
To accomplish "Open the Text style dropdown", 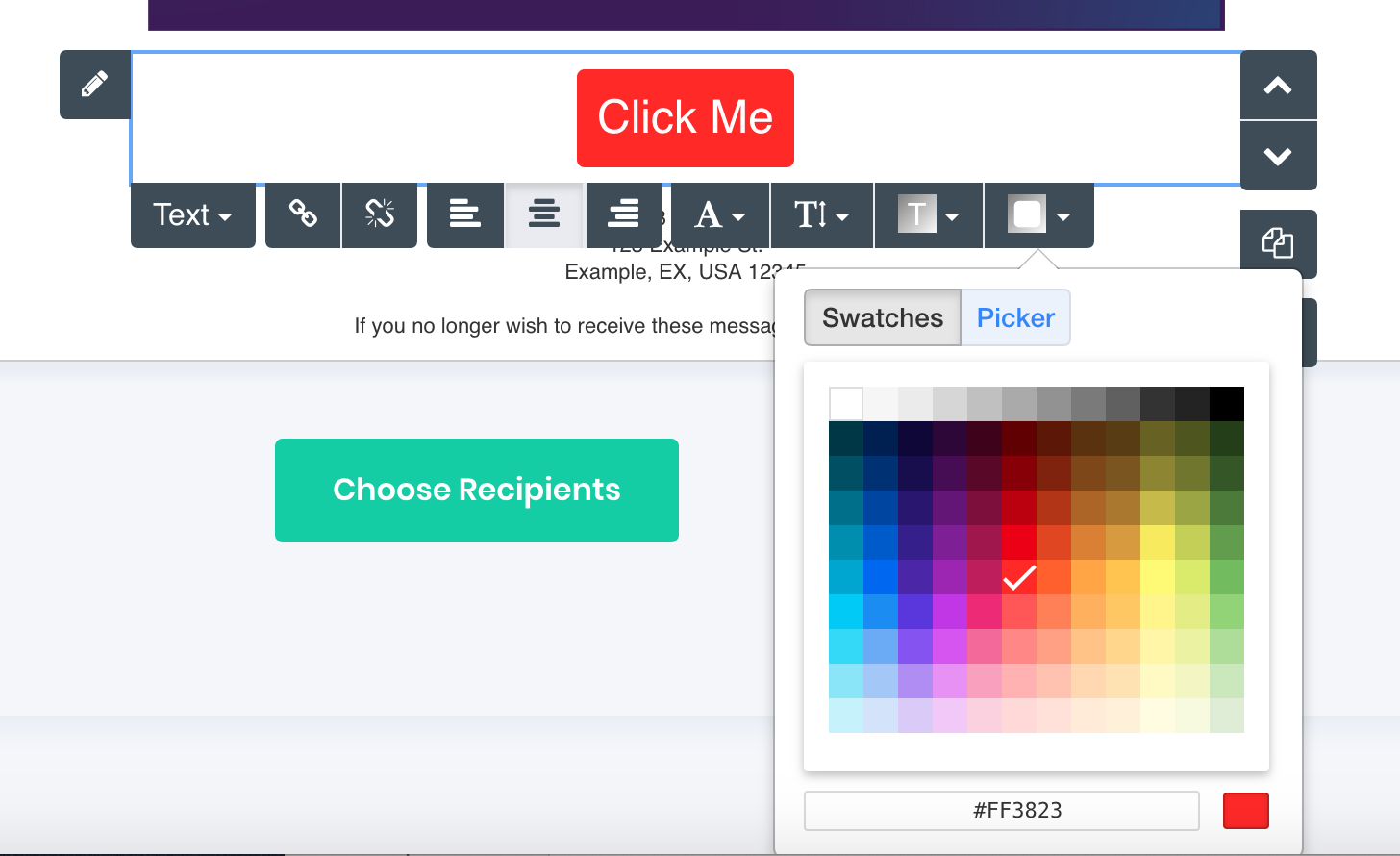I will point(193,214).
